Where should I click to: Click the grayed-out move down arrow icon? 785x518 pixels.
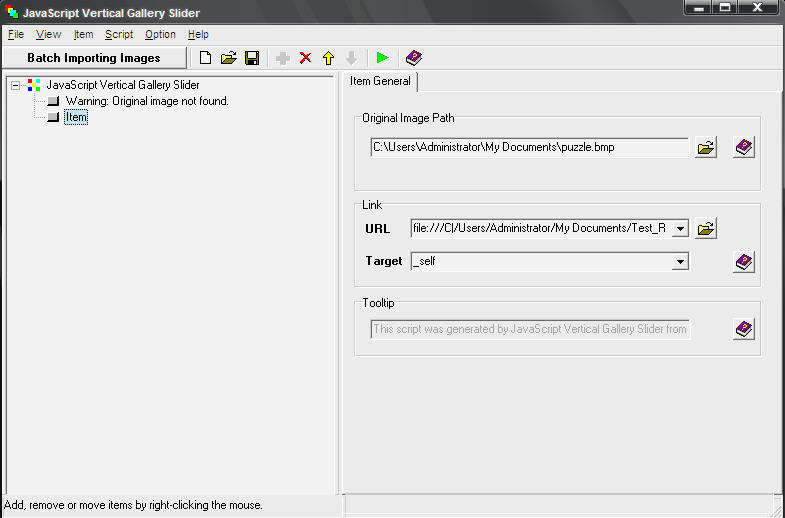tap(351, 58)
